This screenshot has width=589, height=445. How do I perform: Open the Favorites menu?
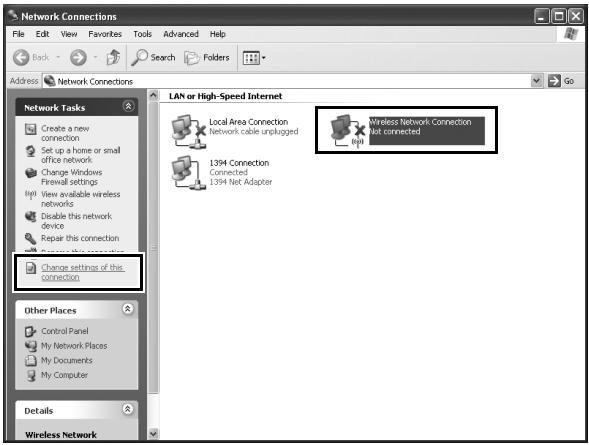click(105, 34)
